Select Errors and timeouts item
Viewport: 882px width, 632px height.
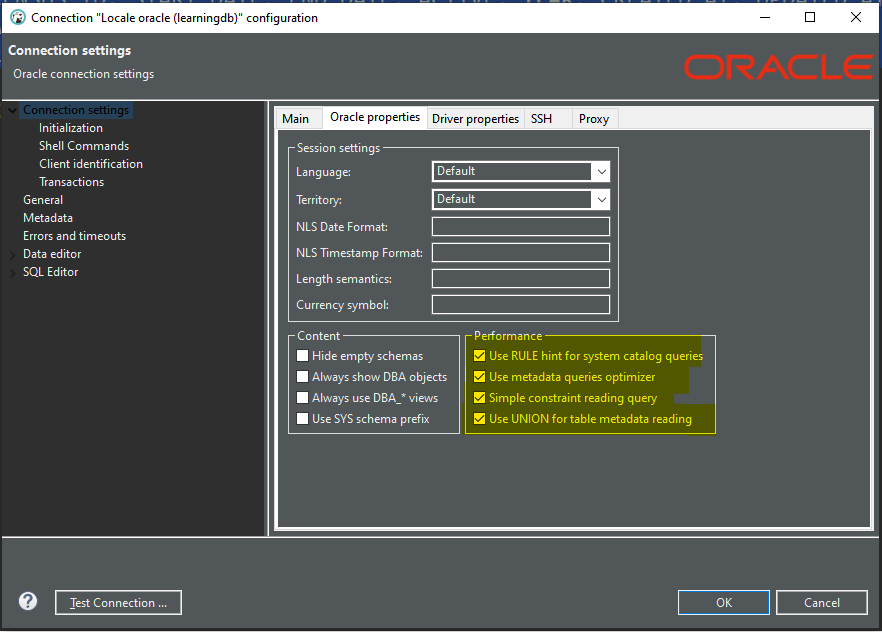(74, 236)
